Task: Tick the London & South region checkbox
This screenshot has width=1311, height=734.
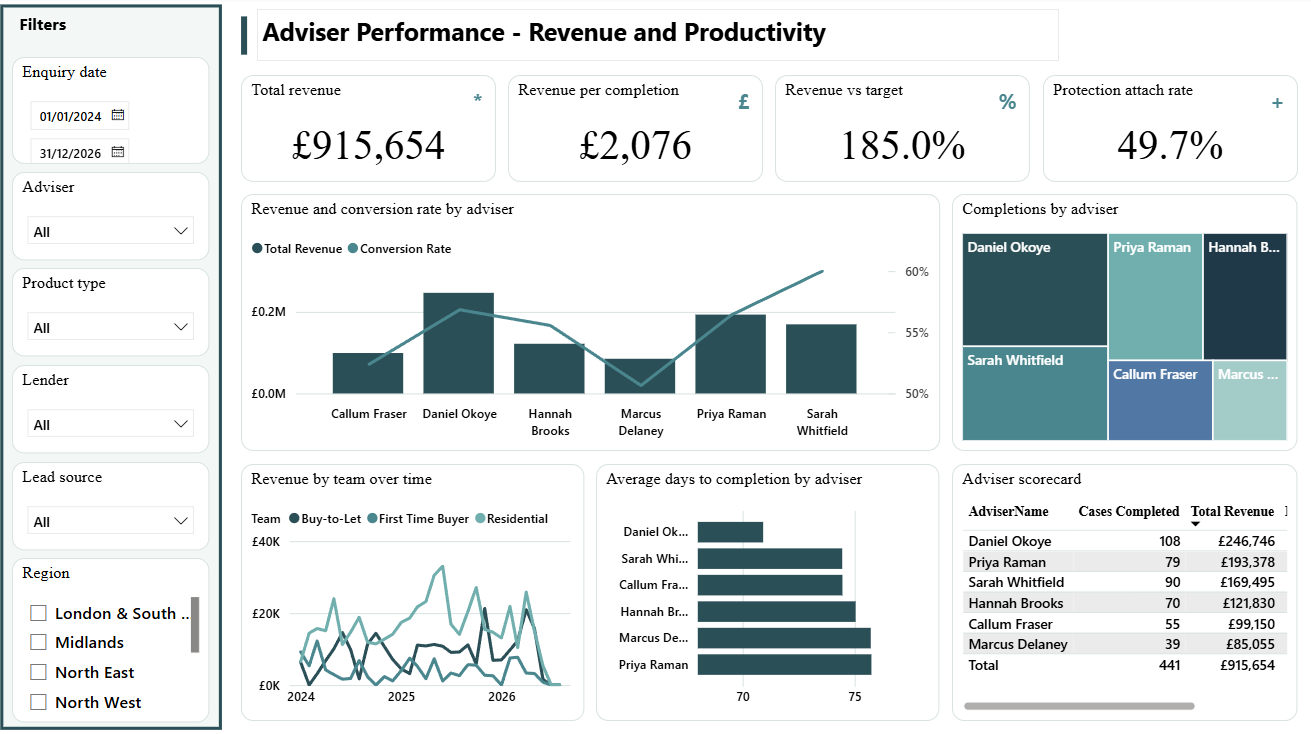Action: pos(39,613)
